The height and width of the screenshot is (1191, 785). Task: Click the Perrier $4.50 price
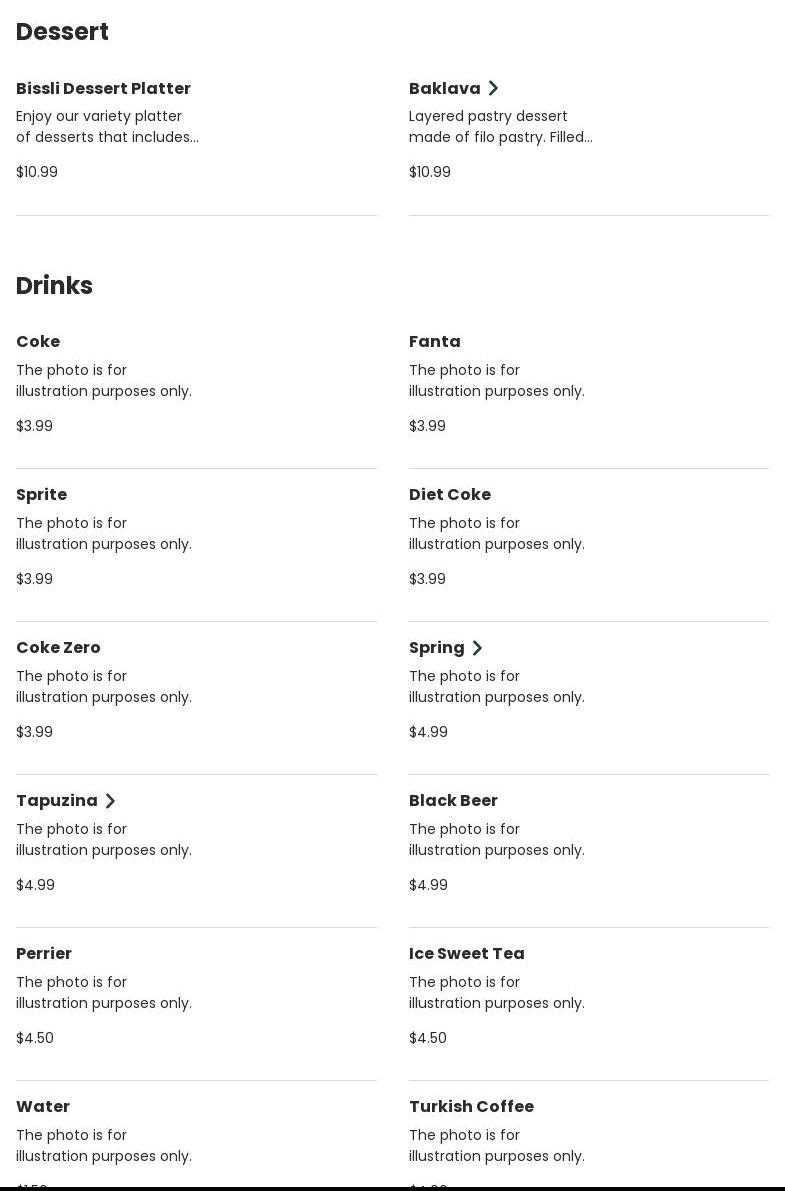(x=35, y=1038)
